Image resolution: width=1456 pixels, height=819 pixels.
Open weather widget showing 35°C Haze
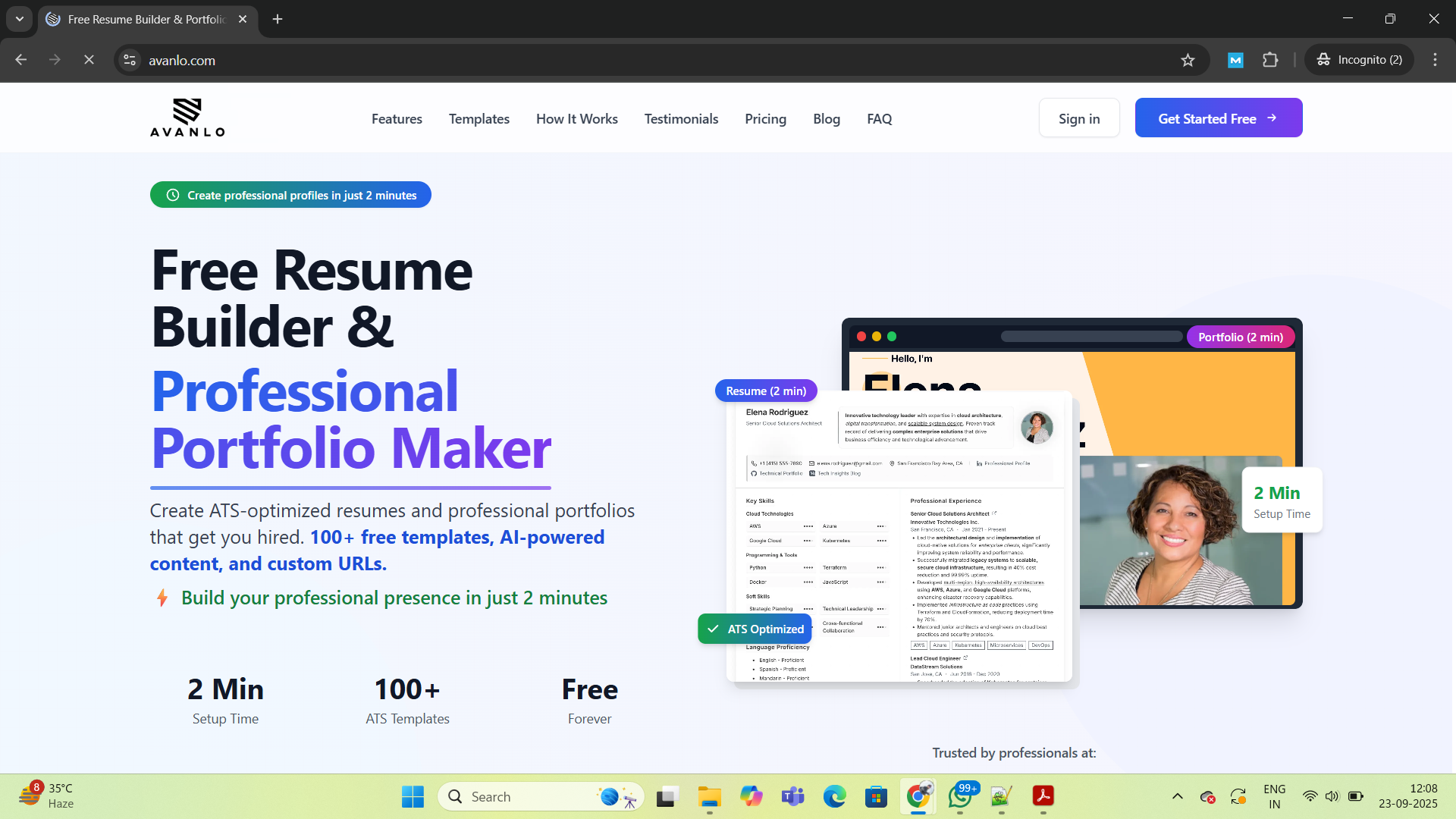tap(47, 796)
